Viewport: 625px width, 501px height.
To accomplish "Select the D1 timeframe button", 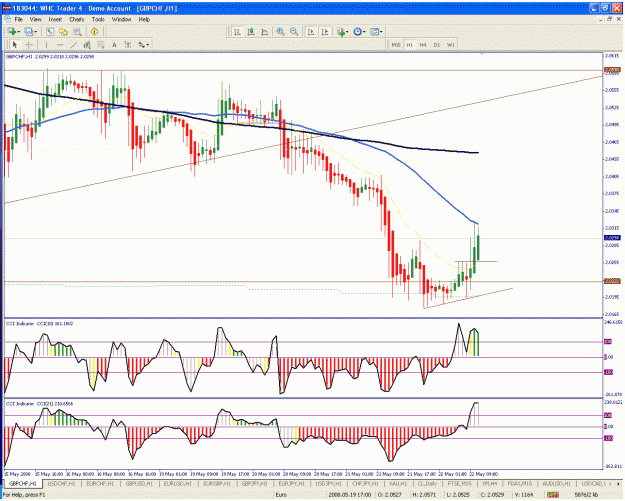I will pos(437,45).
